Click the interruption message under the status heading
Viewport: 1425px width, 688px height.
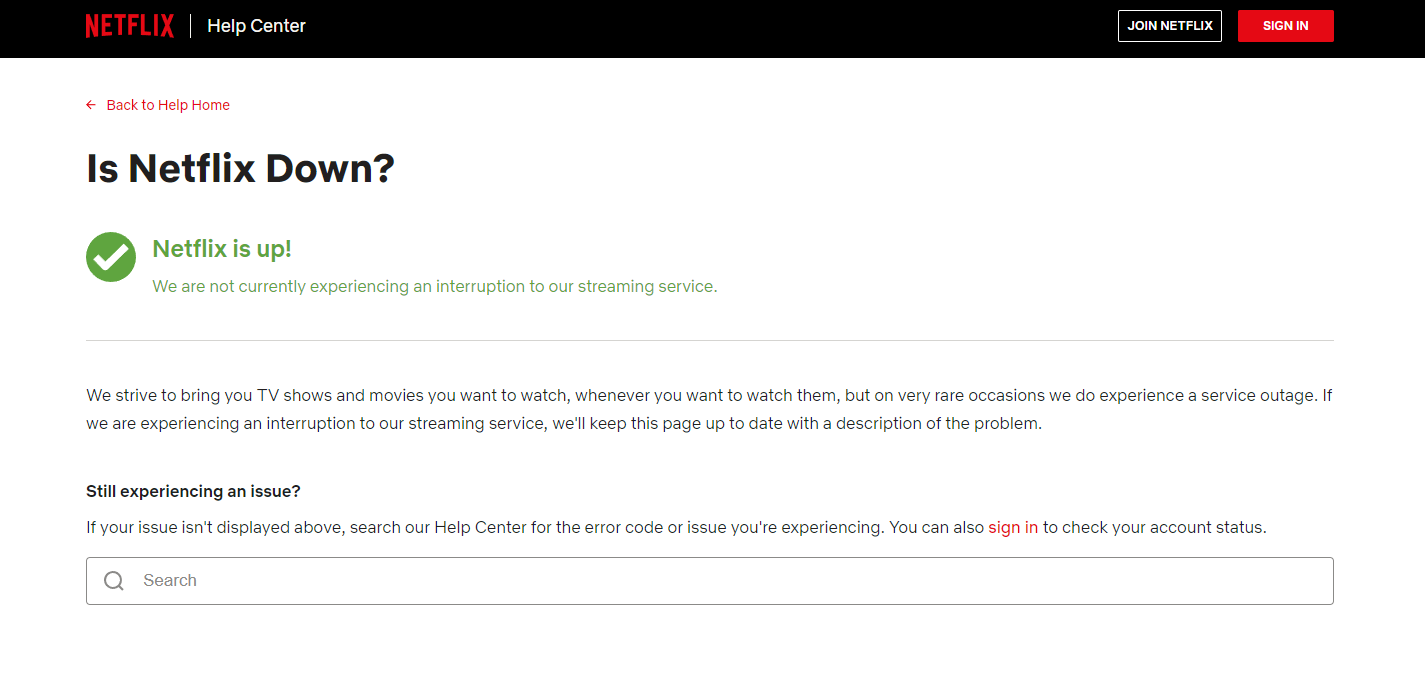[434, 286]
